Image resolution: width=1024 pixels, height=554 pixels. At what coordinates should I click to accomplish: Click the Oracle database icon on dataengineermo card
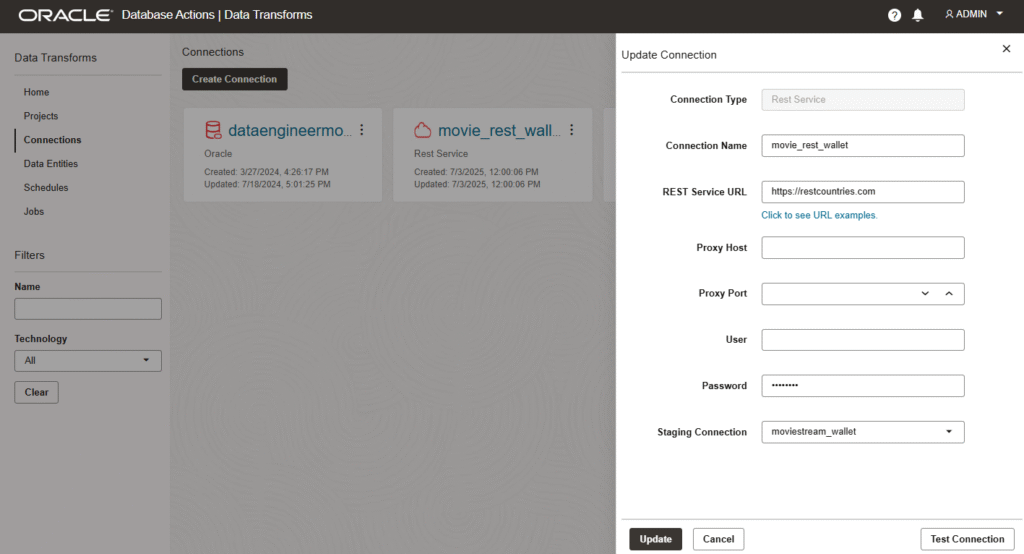[x=213, y=130]
